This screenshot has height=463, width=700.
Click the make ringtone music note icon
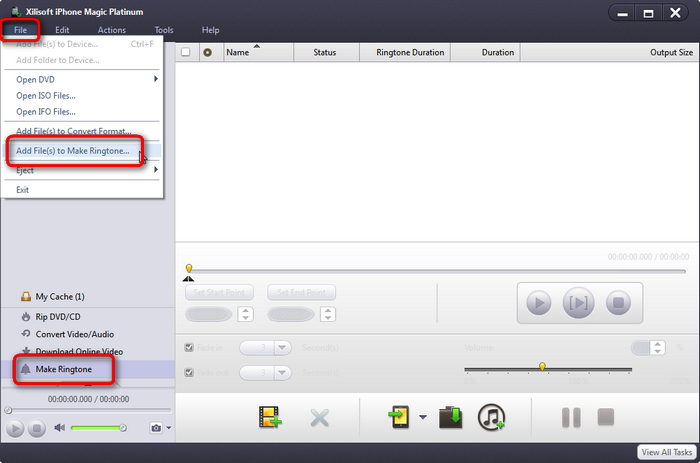pyautogui.click(x=492, y=417)
